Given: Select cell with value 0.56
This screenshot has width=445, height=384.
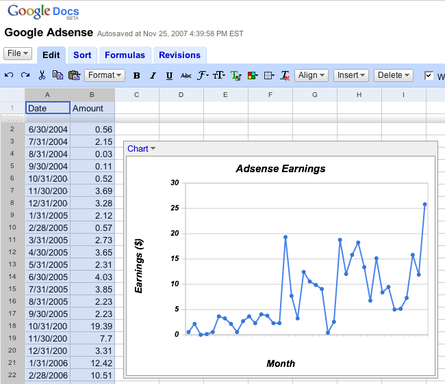Looking at the screenshot, I should [92, 129].
